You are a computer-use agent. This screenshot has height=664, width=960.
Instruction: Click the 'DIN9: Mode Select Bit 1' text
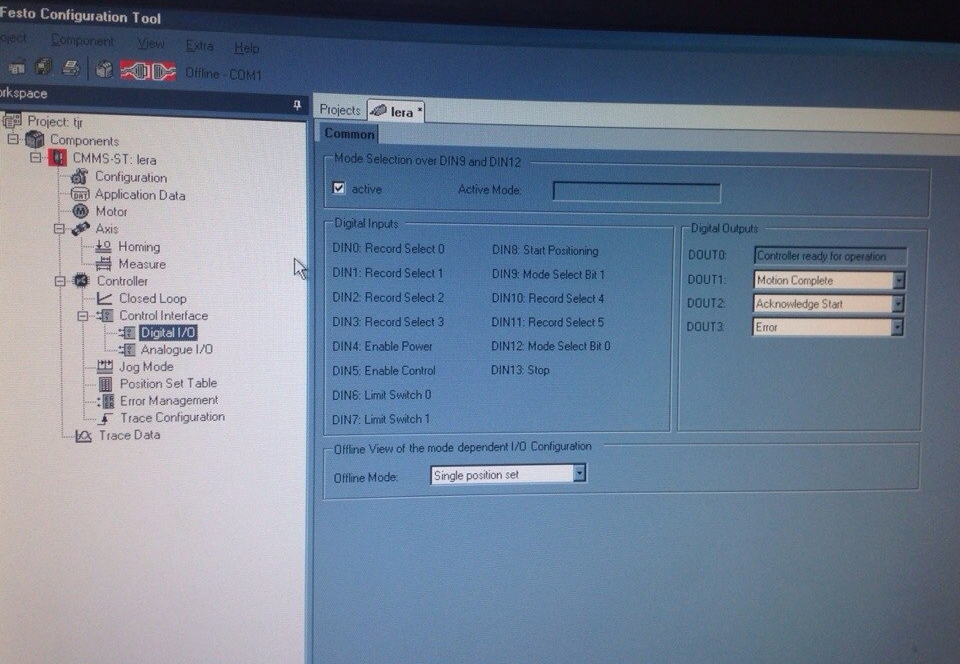coord(548,274)
